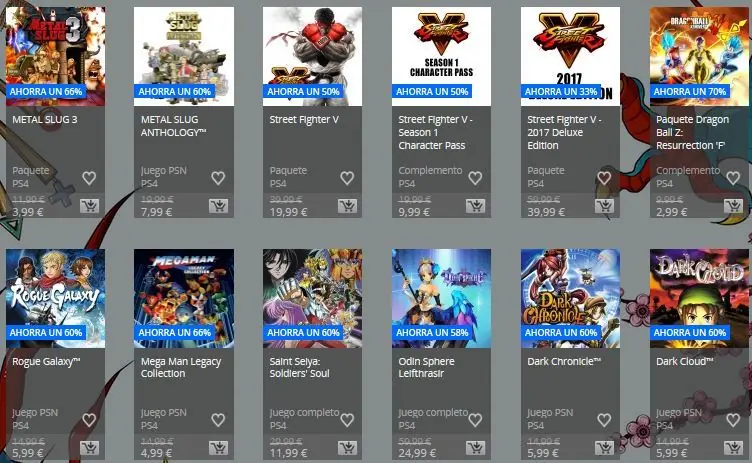Add METAL SLUG 3 to wishlist heart

click(x=89, y=178)
